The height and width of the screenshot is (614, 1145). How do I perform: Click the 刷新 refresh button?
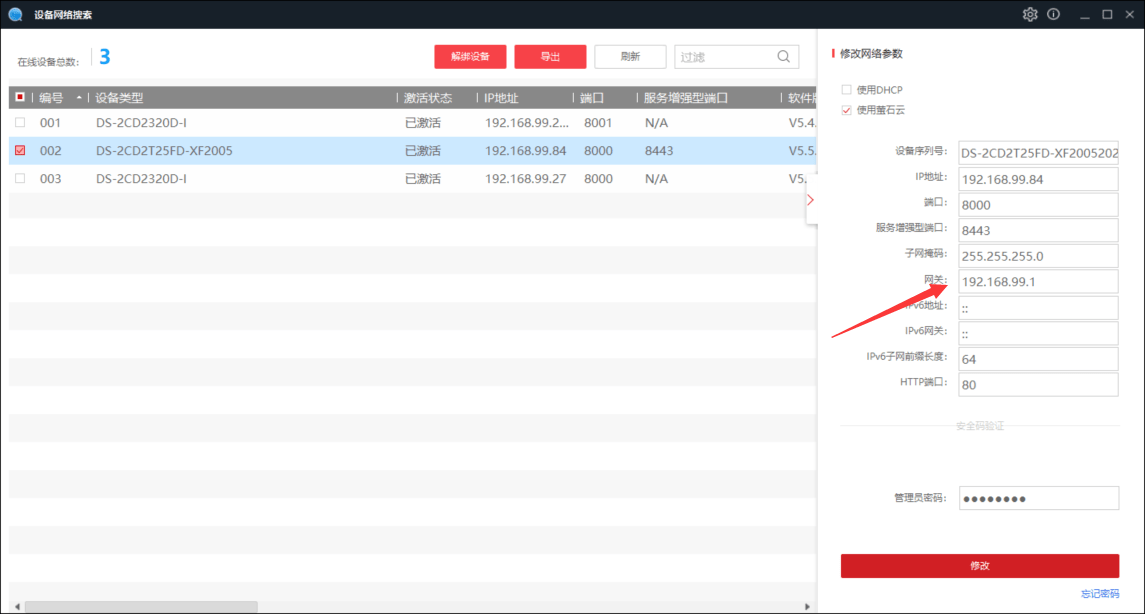630,57
